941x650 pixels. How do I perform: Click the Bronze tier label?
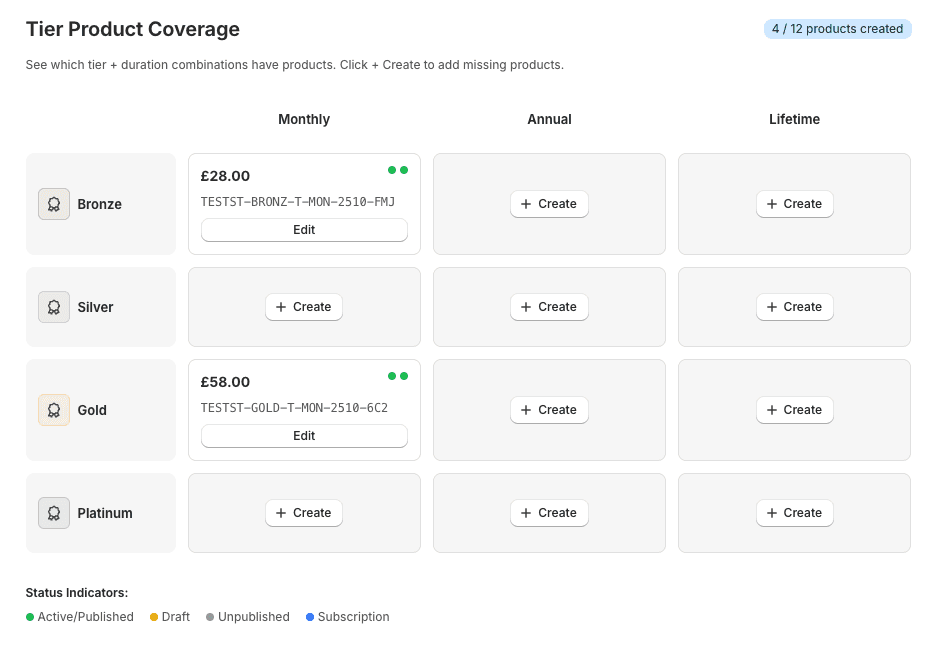100,204
